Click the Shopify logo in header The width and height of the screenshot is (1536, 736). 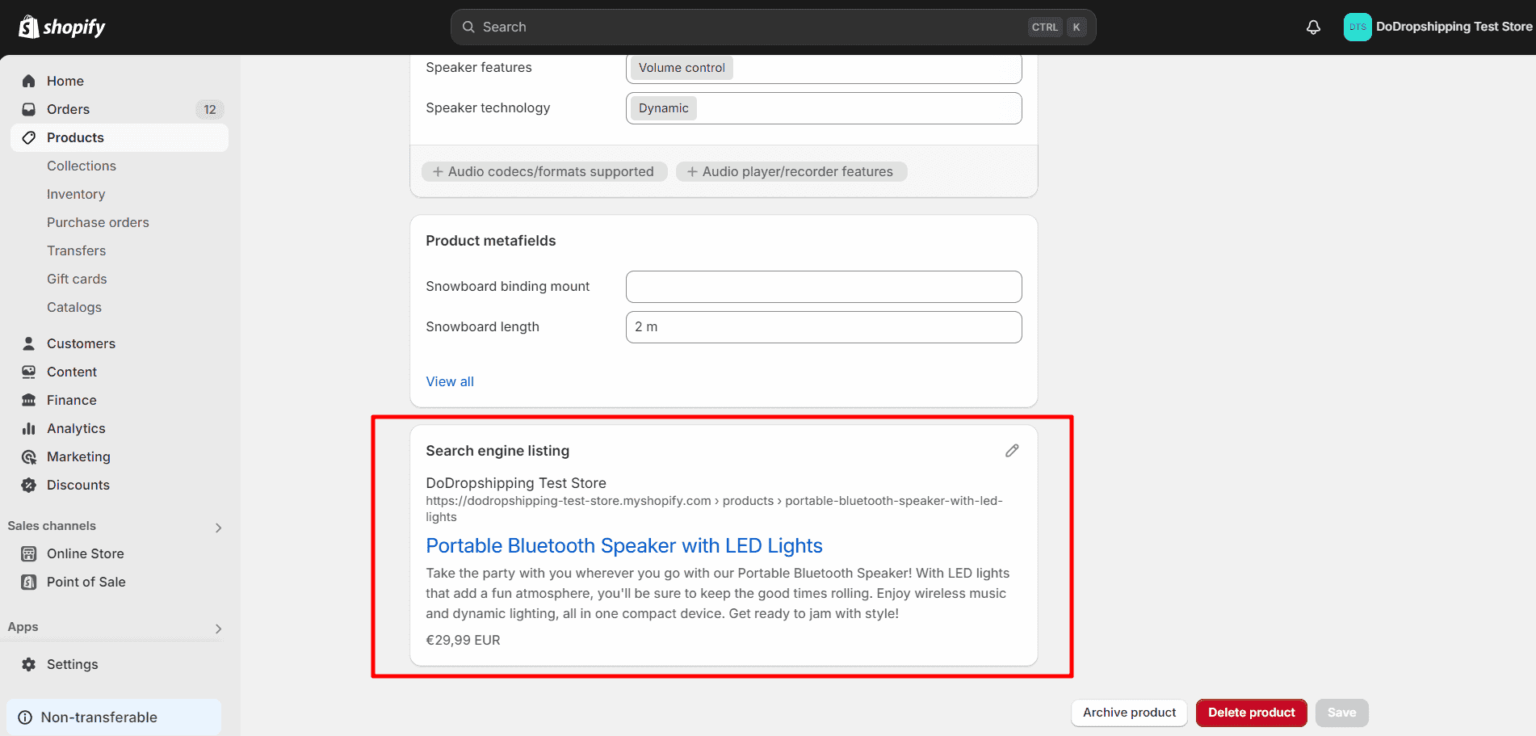pyautogui.click(x=62, y=27)
